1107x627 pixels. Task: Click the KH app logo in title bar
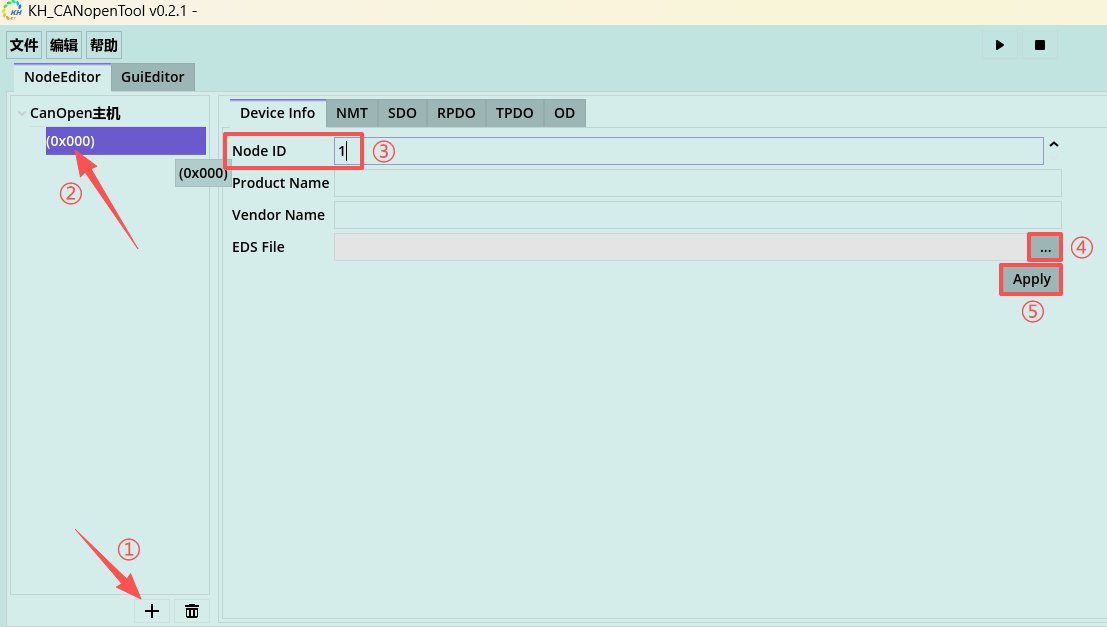tap(13, 11)
